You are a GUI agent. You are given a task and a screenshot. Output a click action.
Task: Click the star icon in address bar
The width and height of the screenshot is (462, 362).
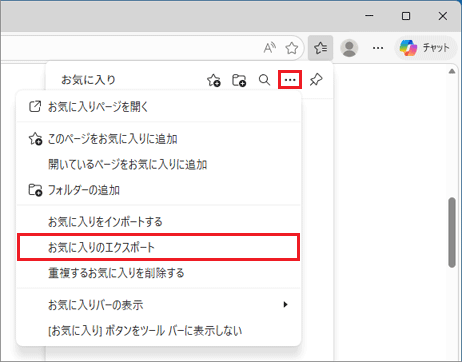click(x=292, y=48)
